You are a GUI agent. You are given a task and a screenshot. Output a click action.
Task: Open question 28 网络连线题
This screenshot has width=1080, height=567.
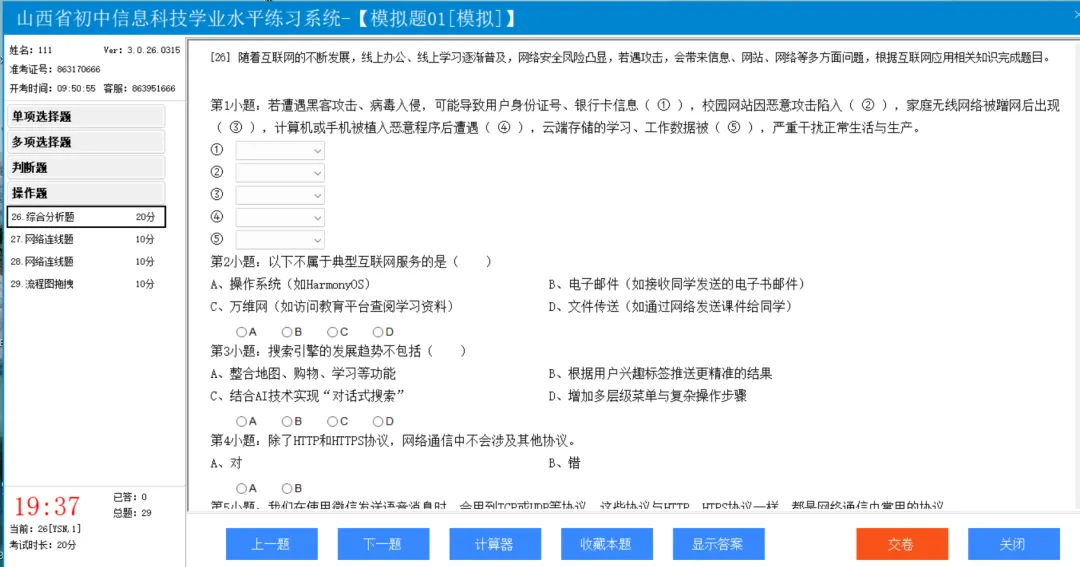[x=86, y=261]
